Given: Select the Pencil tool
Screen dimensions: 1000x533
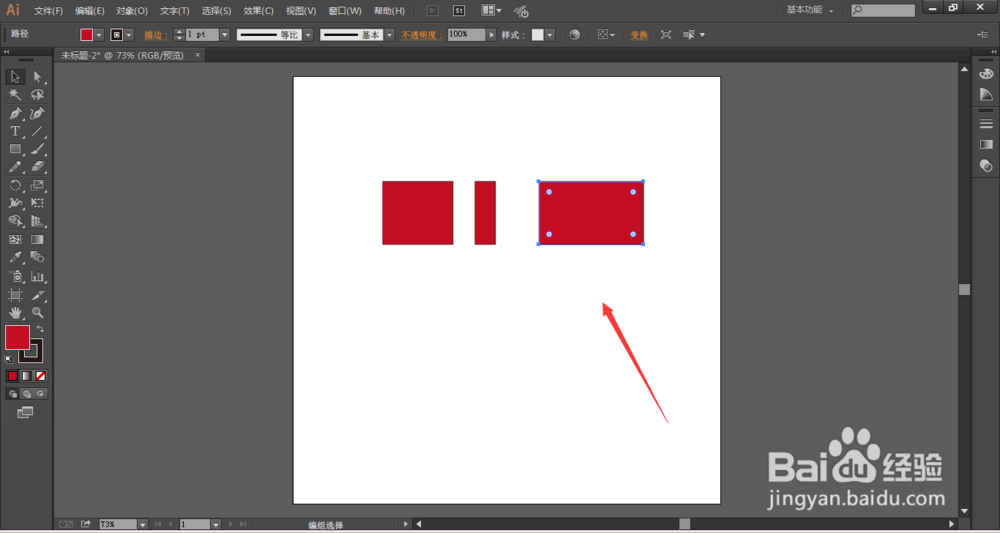Looking at the screenshot, I should [15, 167].
